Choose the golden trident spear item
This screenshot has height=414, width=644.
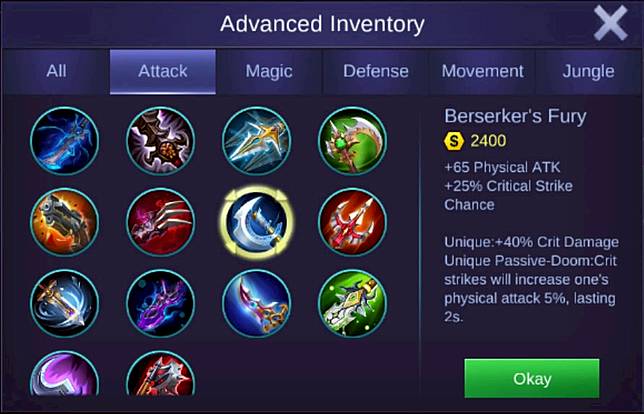tap(257, 141)
